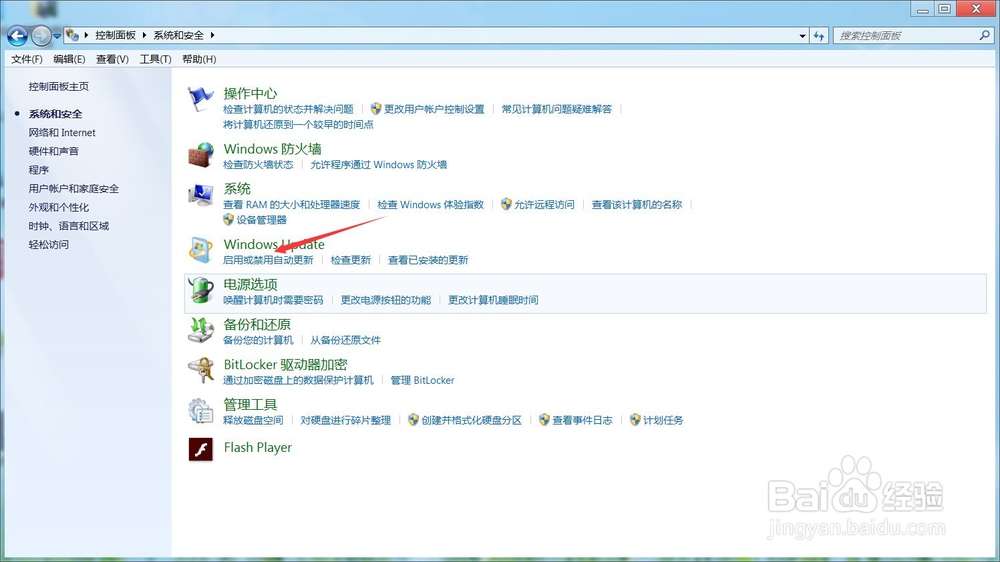Click shield icon beside 创建并格式化硬盘分区

coord(413,420)
